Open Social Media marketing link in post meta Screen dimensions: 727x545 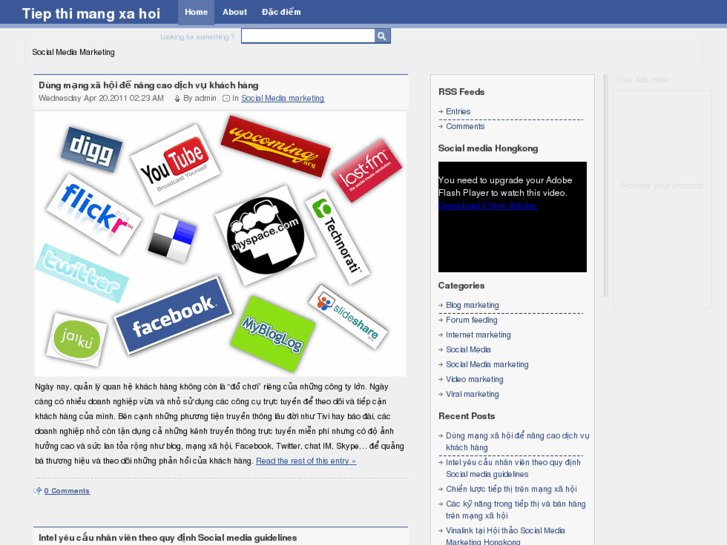[x=283, y=98]
